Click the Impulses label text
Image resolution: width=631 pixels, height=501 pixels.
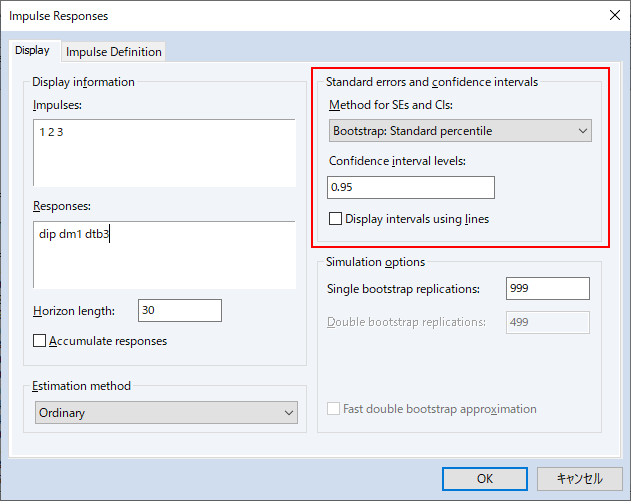point(57,105)
